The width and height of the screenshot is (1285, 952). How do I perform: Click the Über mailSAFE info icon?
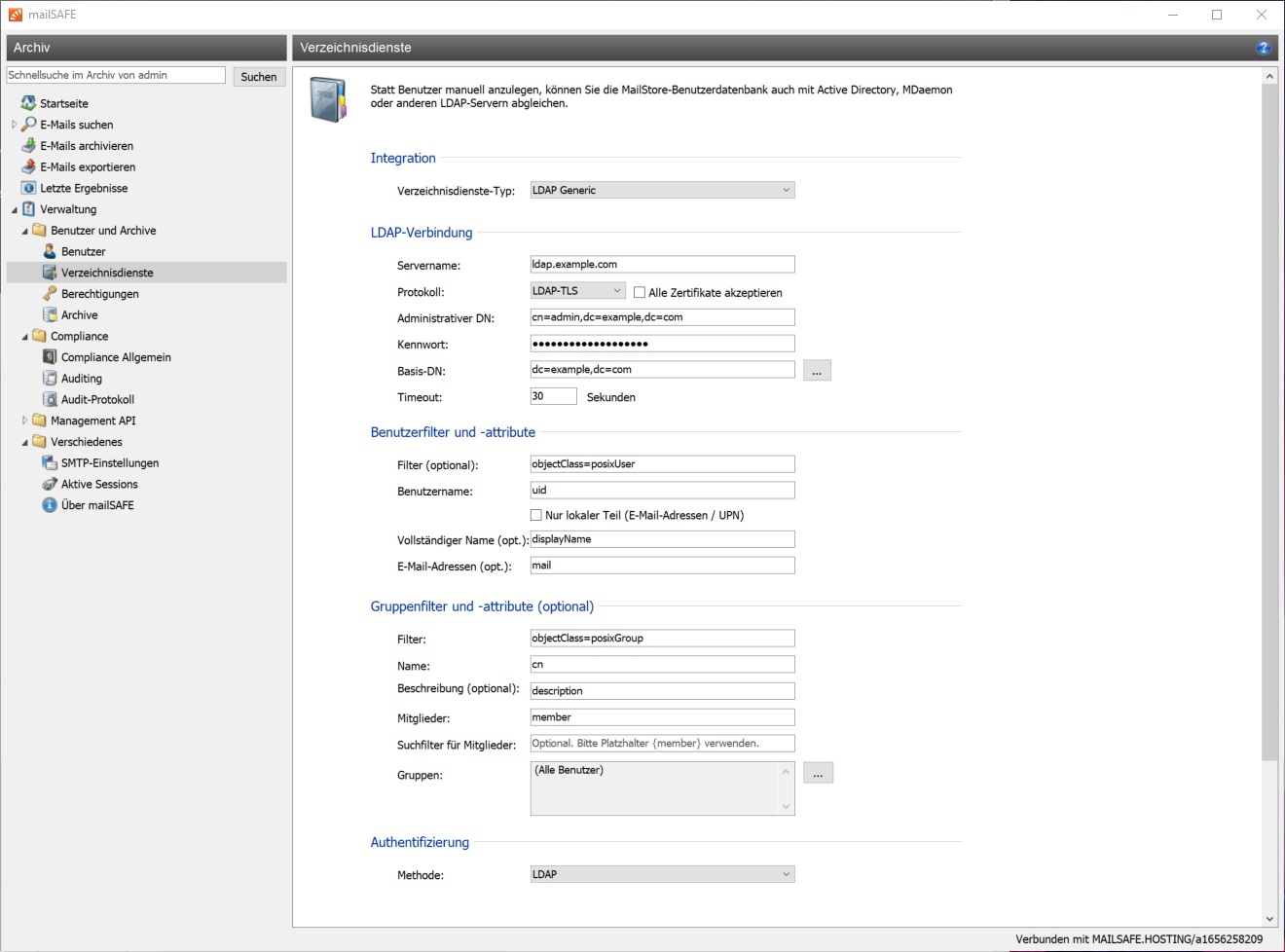click(x=50, y=505)
